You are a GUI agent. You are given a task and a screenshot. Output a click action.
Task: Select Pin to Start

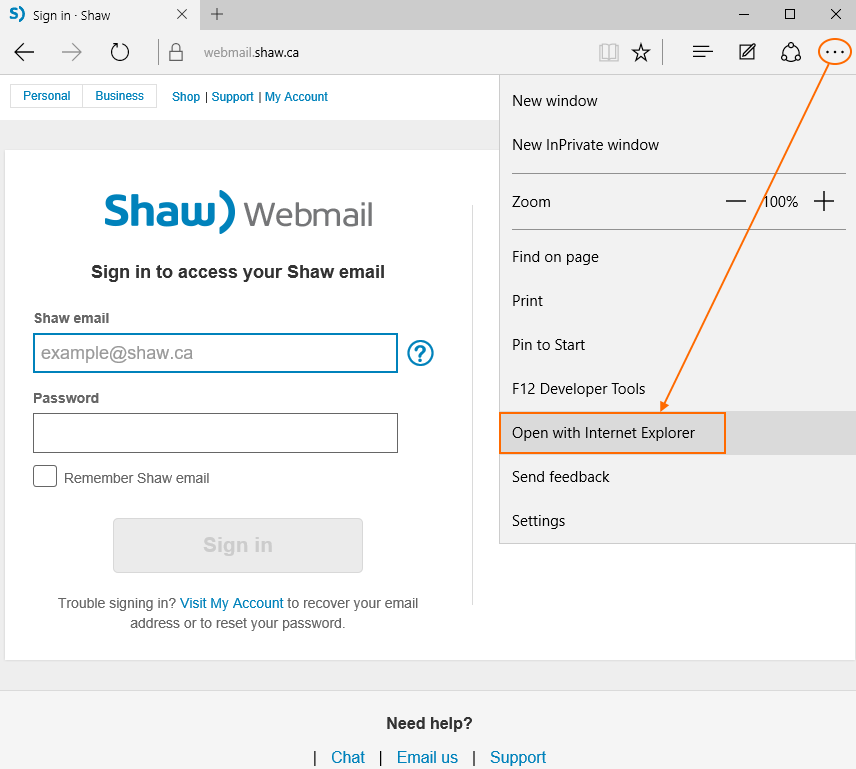(x=677, y=345)
